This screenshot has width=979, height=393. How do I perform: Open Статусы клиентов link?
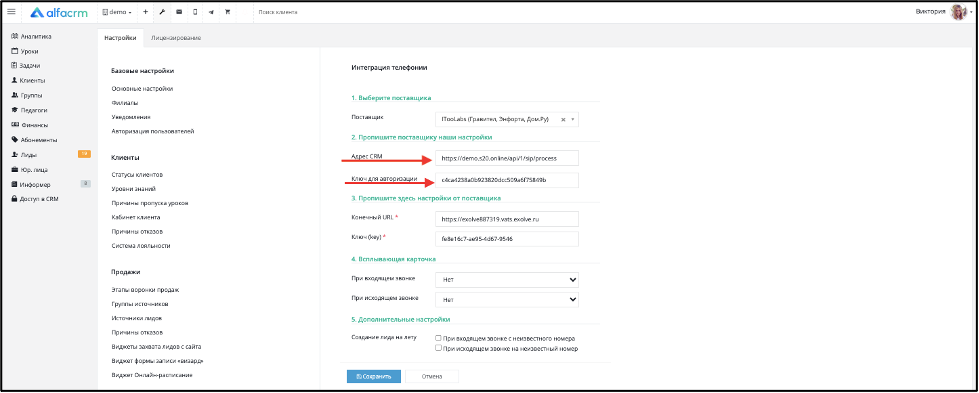click(137, 174)
